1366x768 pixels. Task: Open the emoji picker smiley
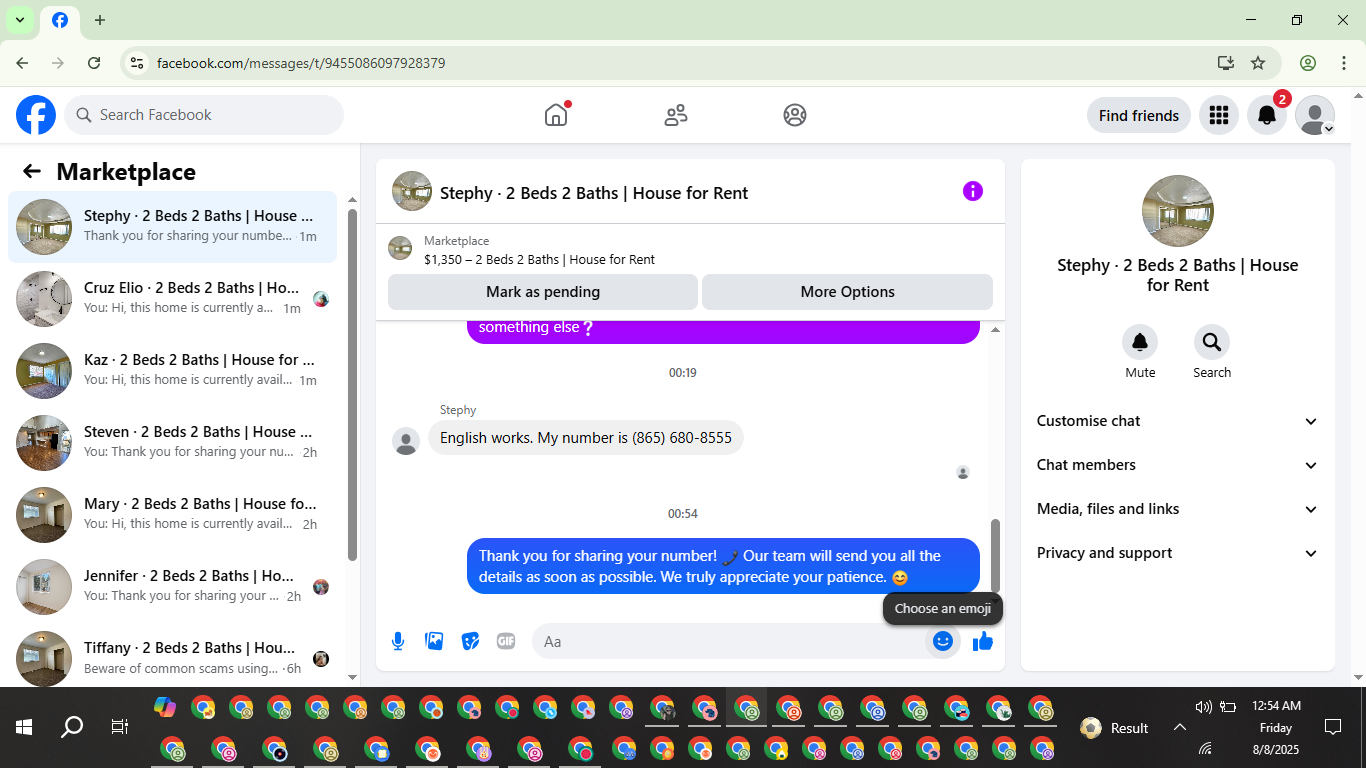(x=942, y=641)
